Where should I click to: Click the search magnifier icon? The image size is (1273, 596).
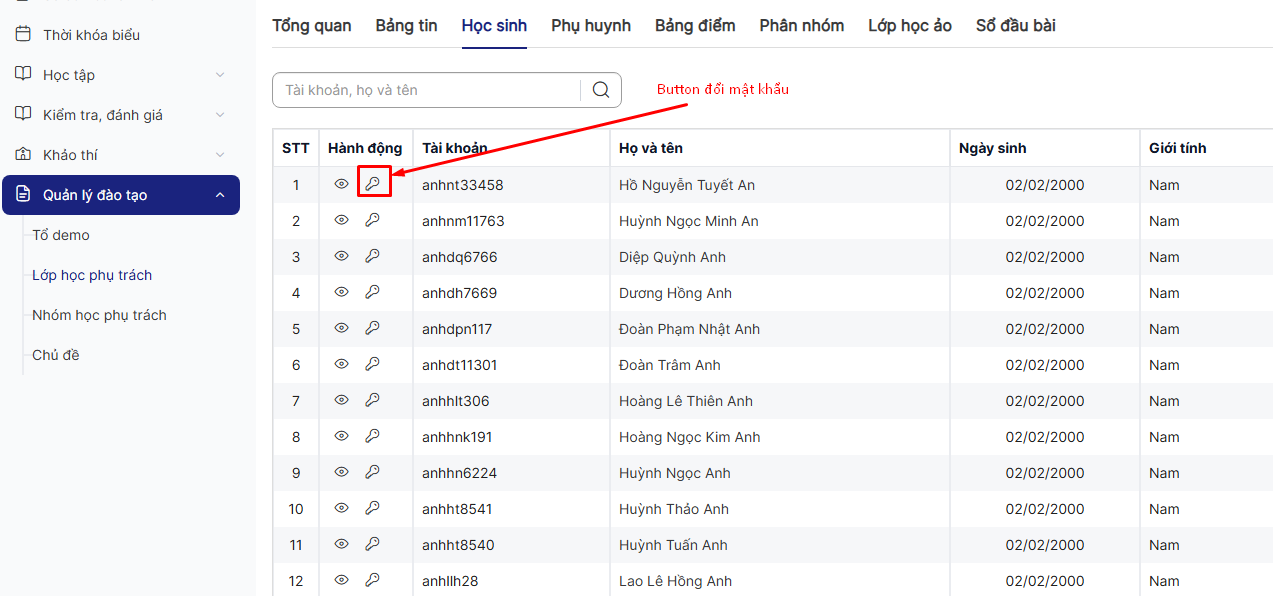(x=601, y=90)
